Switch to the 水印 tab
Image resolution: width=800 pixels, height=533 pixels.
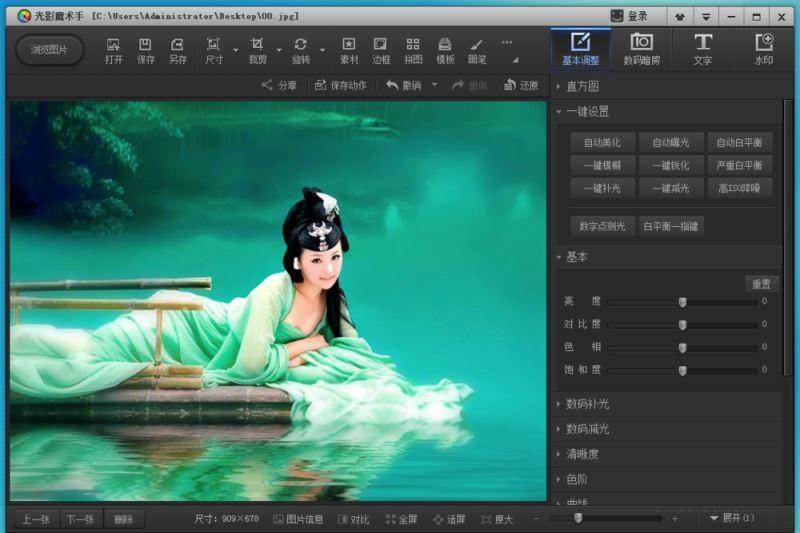pyautogui.click(x=764, y=49)
